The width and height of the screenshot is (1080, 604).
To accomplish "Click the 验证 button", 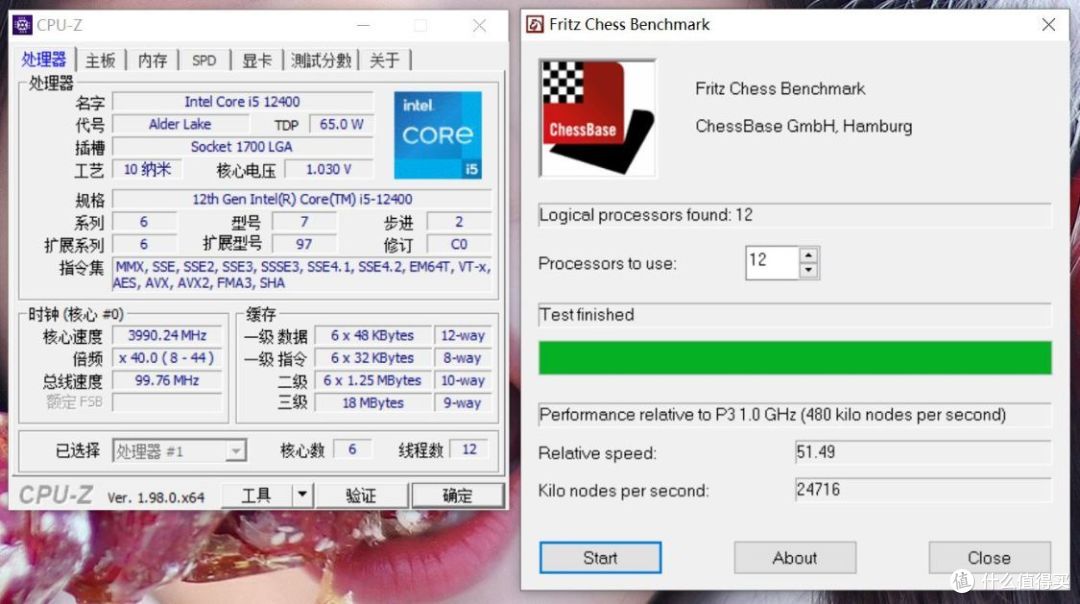I will click(360, 494).
